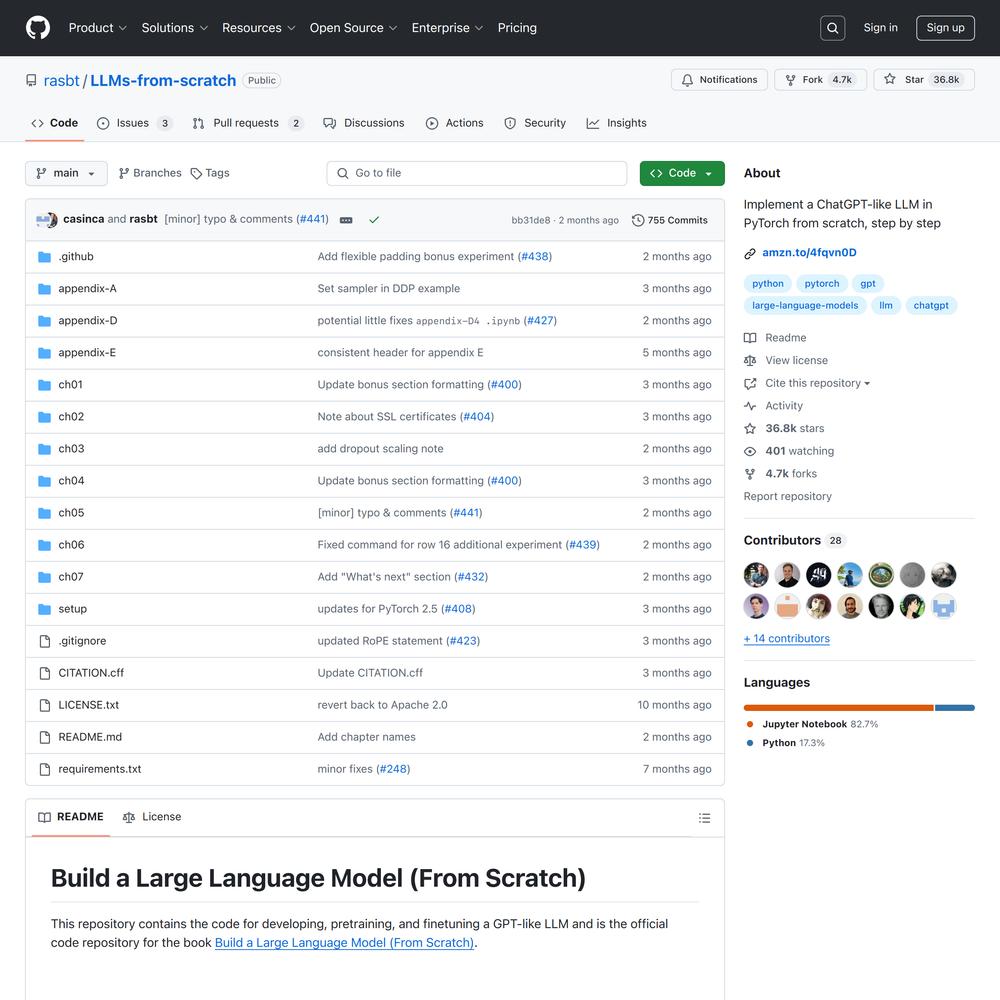Image resolution: width=1000 pixels, height=1000 pixels.
Task: Expand the Product menu
Action: 98,28
